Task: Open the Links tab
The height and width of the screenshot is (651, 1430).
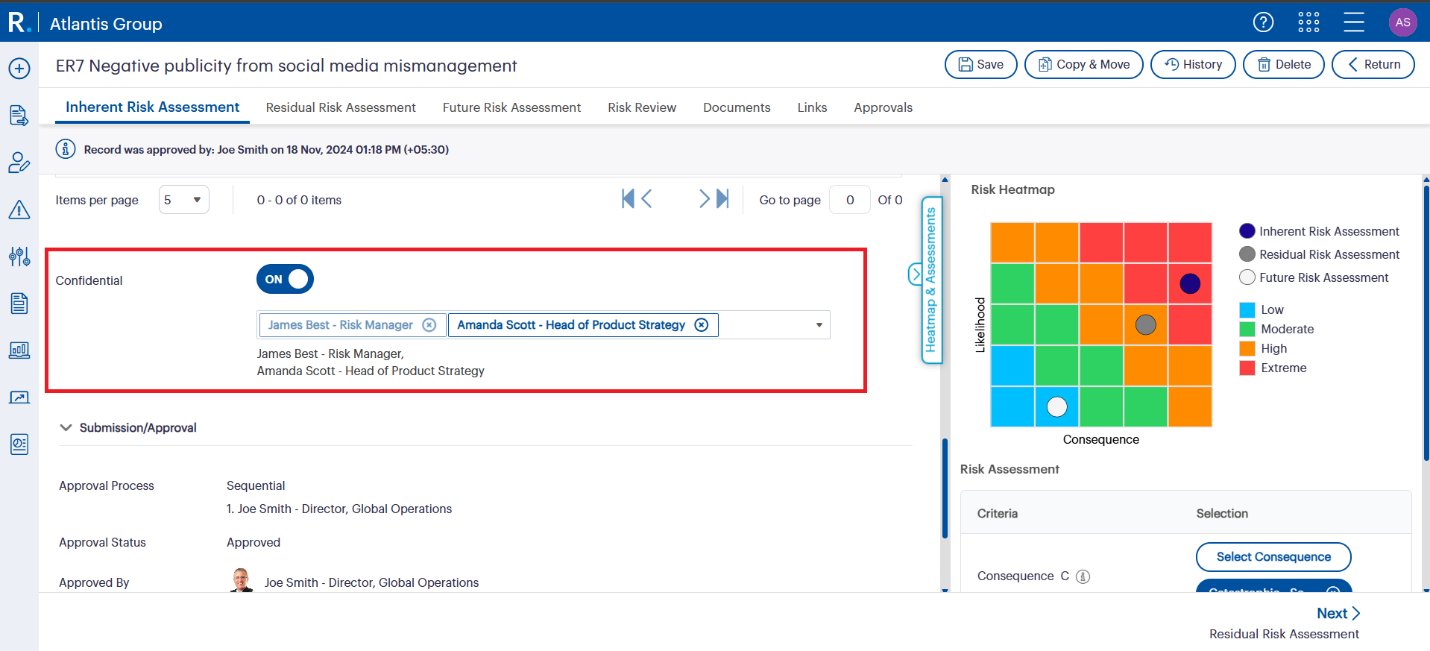Action: tap(812, 107)
